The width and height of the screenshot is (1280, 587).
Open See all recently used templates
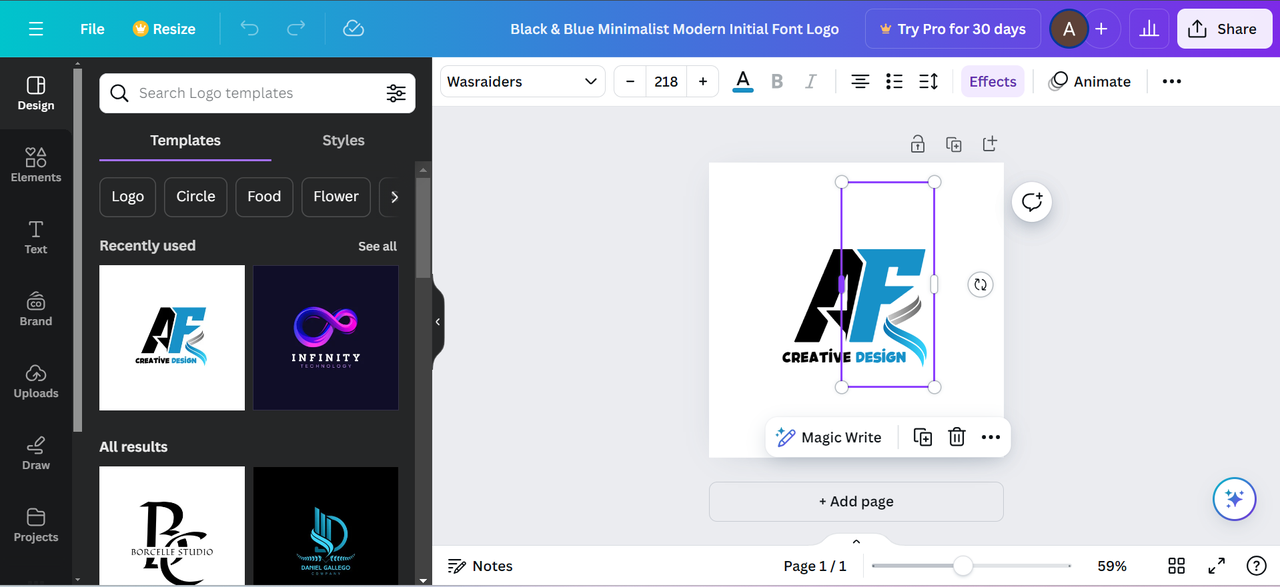click(377, 246)
